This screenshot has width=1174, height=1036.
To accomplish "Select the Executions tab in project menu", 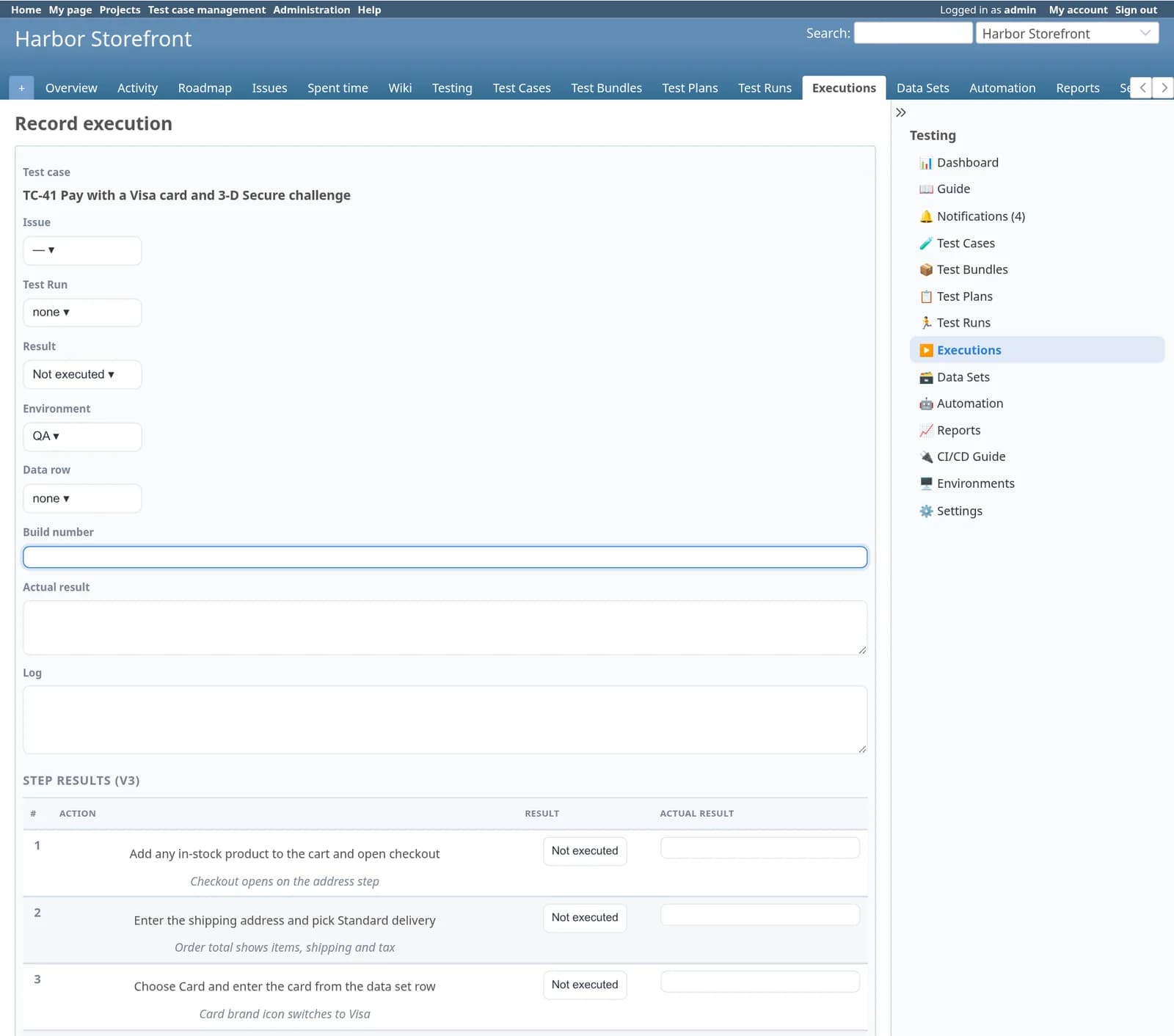I will coord(844,88).
